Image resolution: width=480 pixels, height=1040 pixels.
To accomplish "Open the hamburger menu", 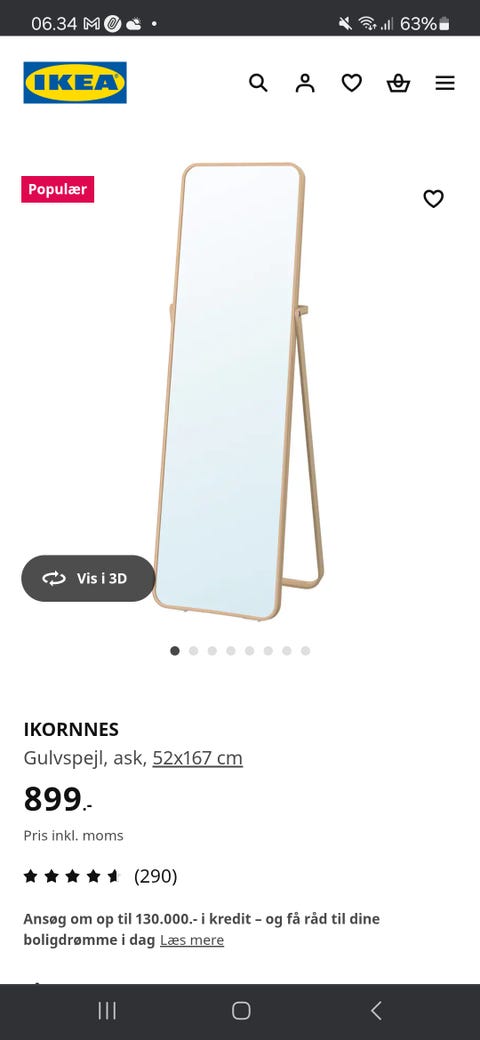I will pos(445,83).
